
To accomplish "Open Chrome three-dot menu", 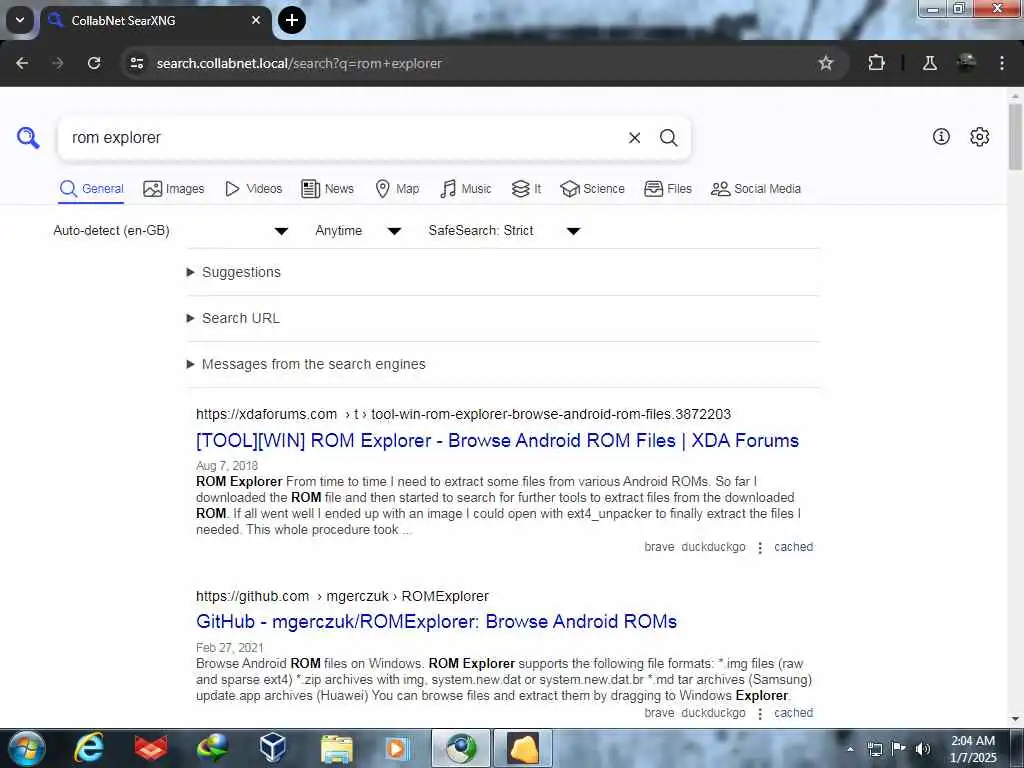I will tap(1002, 63).
